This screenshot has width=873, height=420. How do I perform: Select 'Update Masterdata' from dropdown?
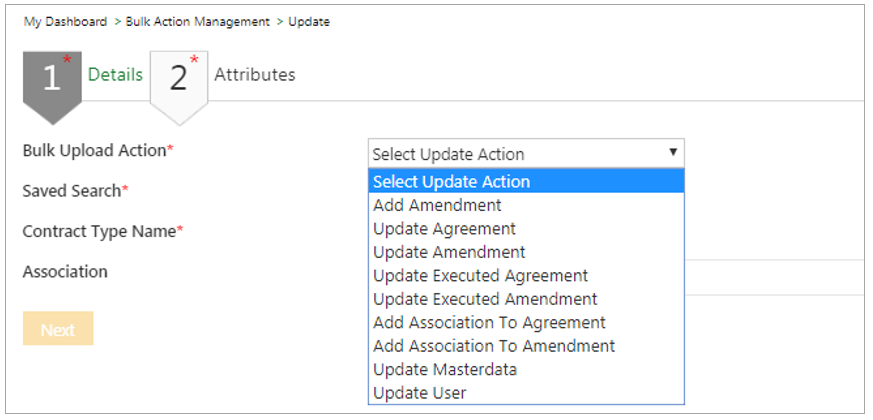tap(445, 369)
